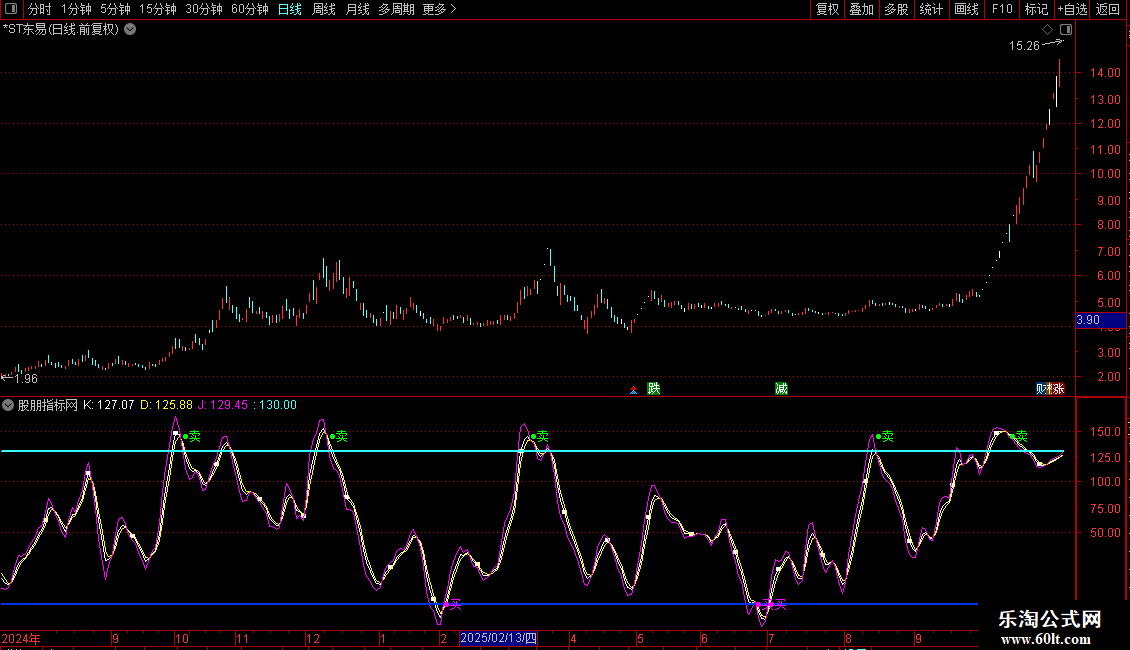
Task: Toggle the left sidebar panel icon
Action: coord(11,9)
